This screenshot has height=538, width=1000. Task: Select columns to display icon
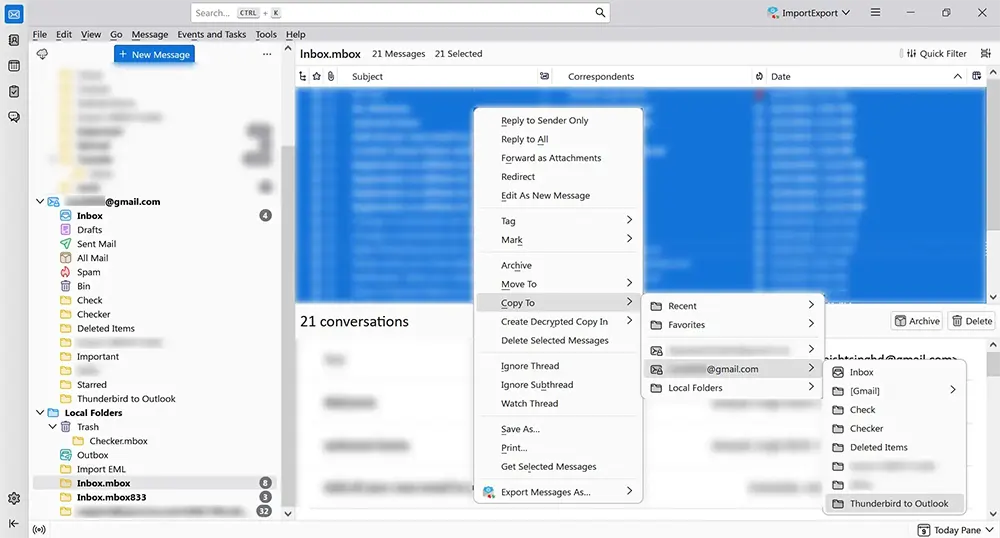point(976,76)
